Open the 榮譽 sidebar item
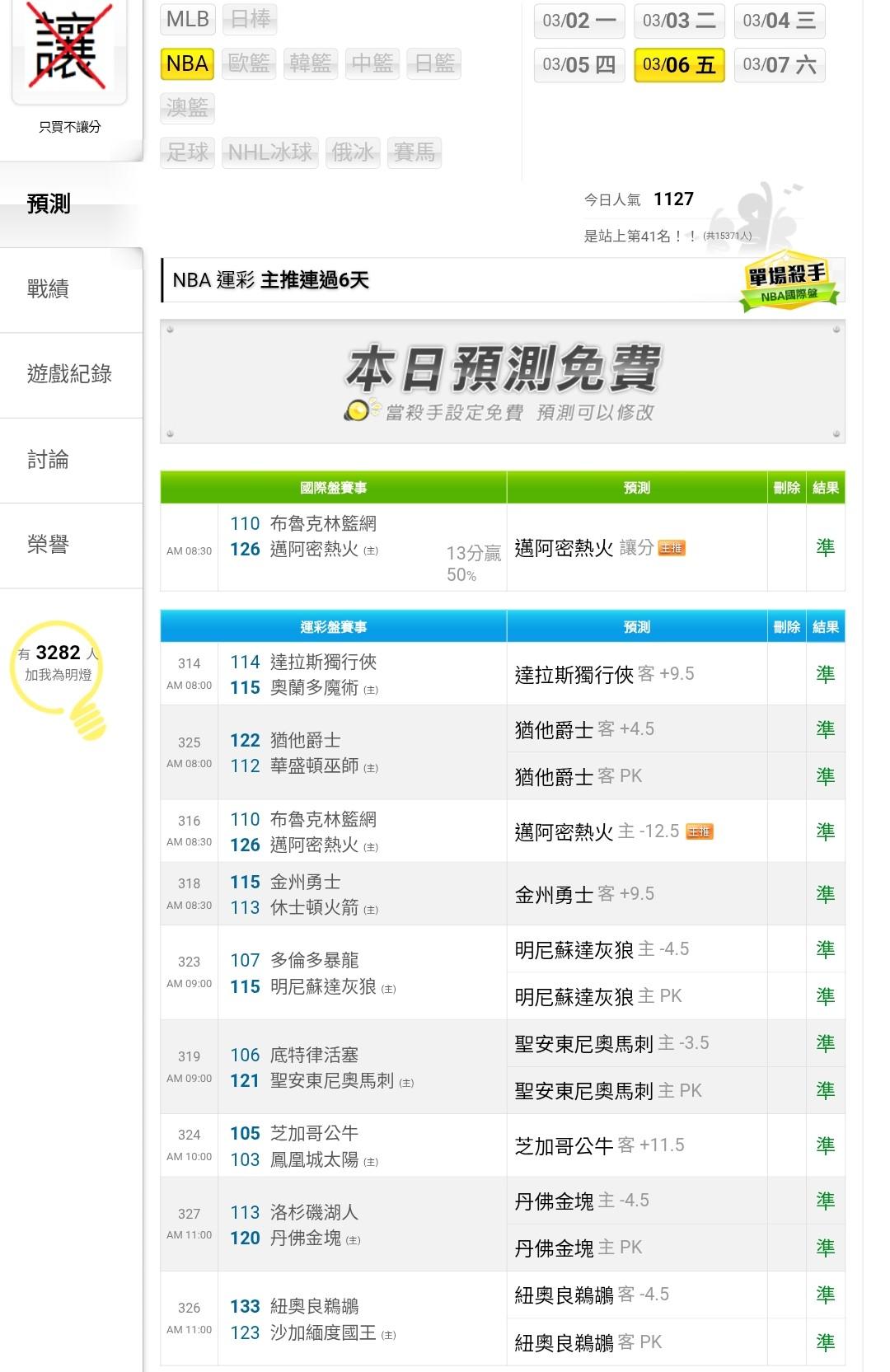Screen dimensions: 890x1372 [49, 545]
